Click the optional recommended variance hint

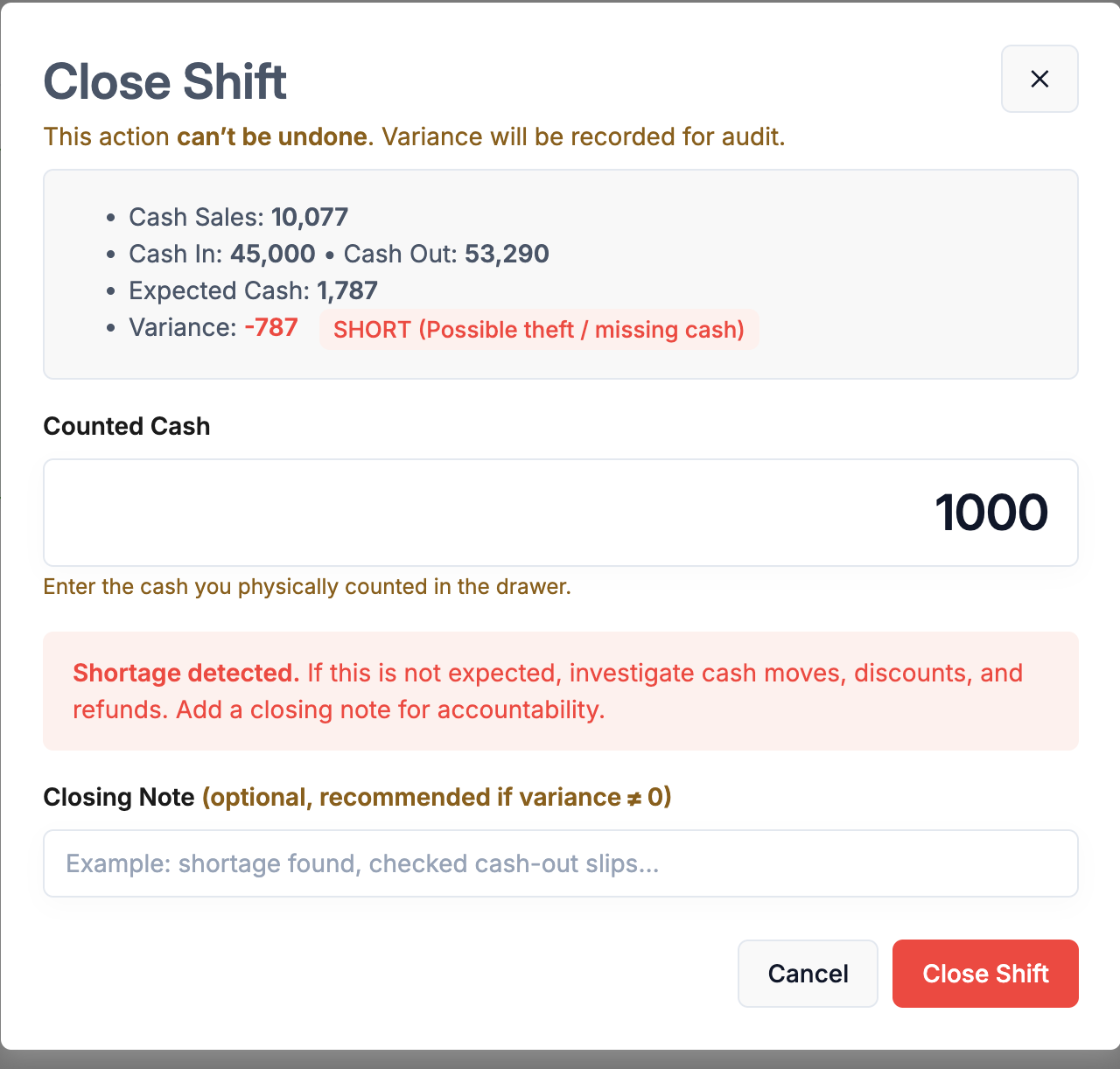(437, 797)
